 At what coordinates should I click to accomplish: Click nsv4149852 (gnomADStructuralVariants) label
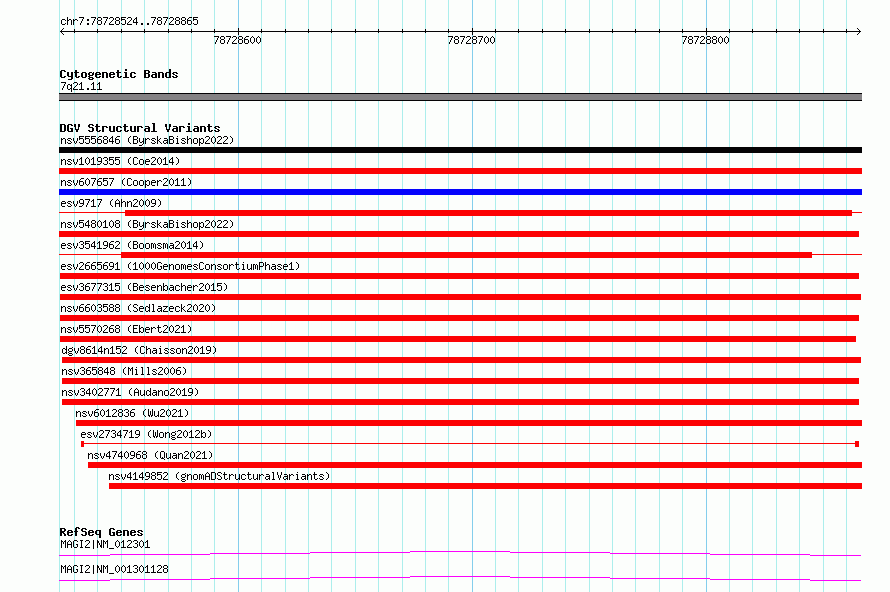point(219,476)
